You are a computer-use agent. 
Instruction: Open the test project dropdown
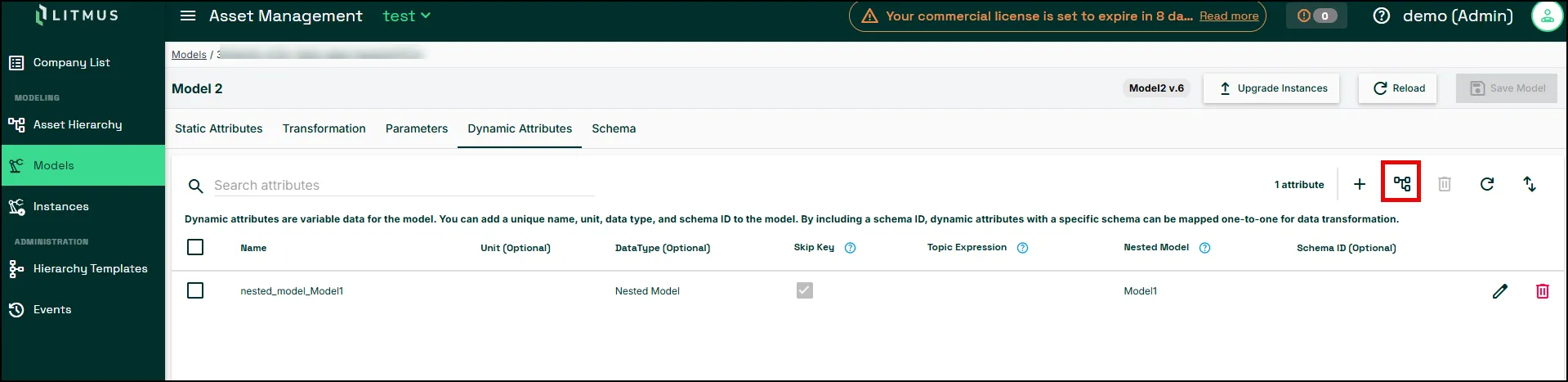(x=406, y=16)
